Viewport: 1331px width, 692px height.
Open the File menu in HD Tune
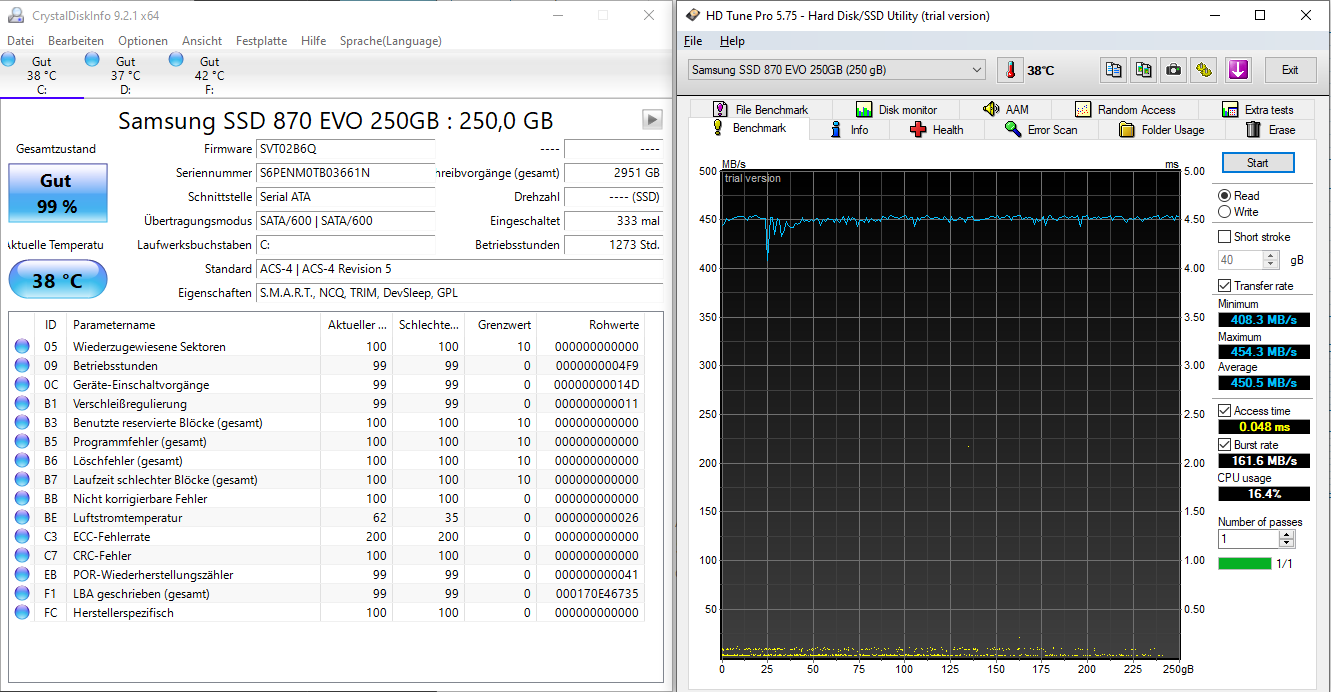point(693,41)
